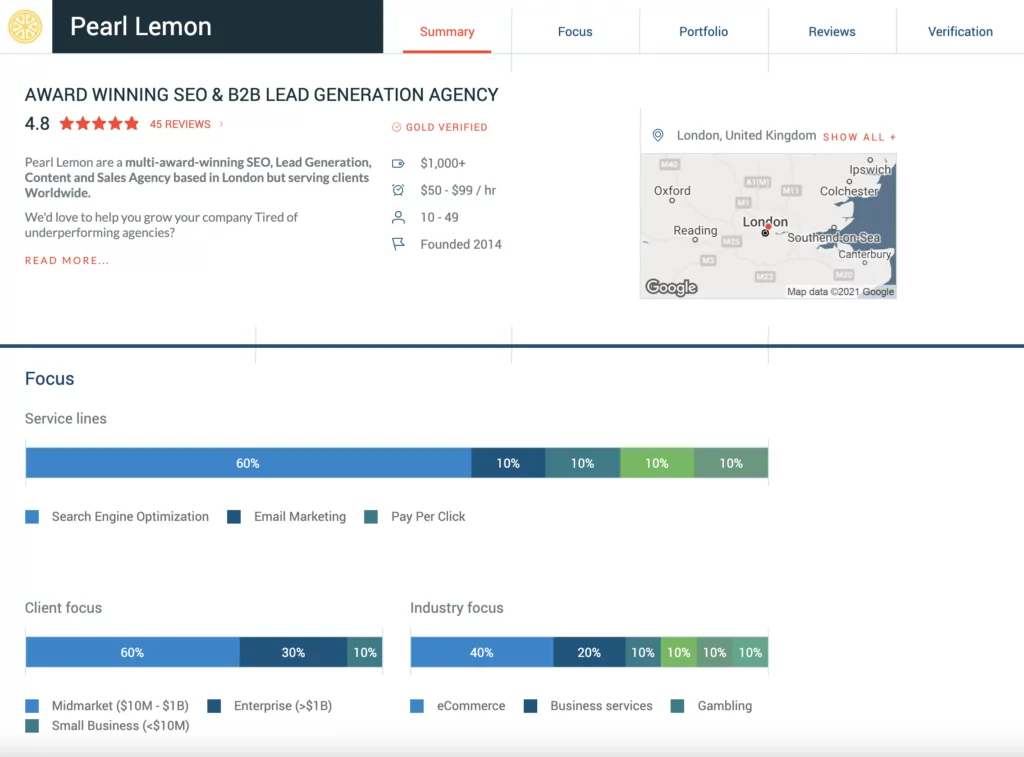The height and width of the screenshot is (757, 1024).
Task: Click the $50 - $99 / hr text
Action: [x=458, y=190]
